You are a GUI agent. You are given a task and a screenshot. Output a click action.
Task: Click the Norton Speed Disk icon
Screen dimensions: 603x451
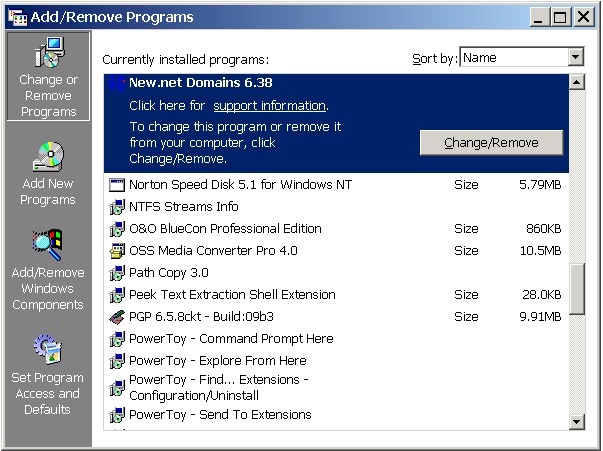point(117,185)
